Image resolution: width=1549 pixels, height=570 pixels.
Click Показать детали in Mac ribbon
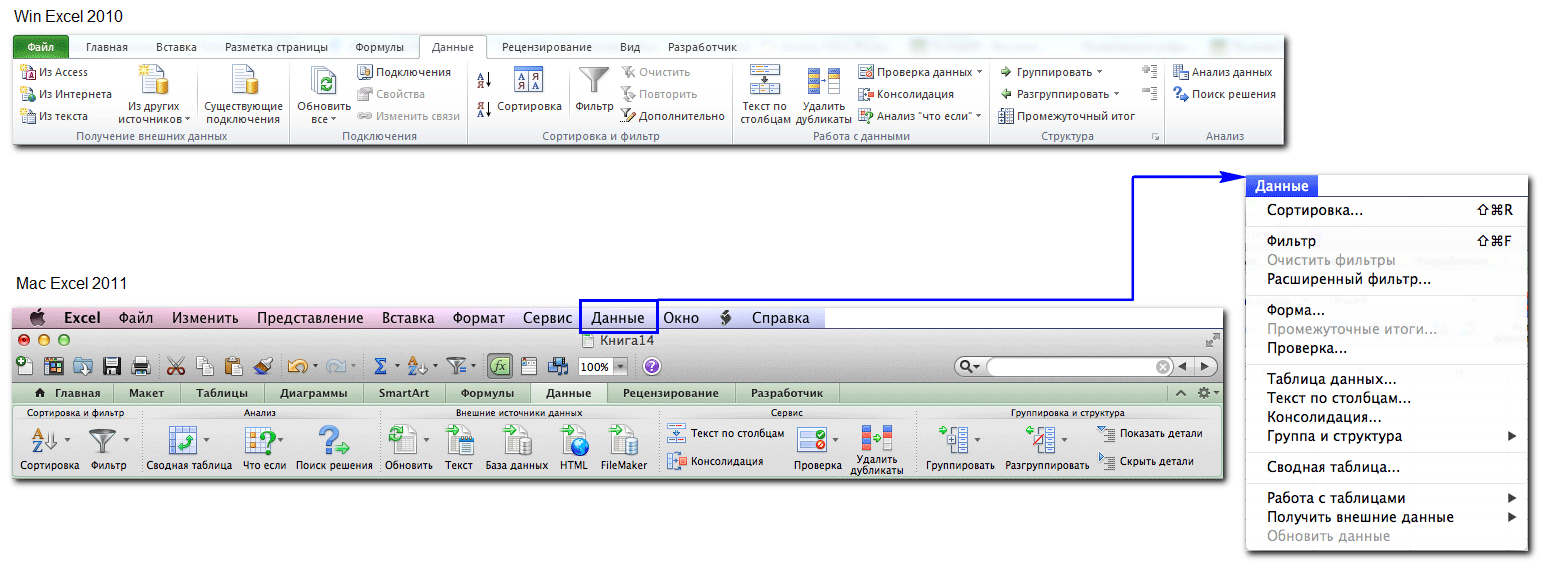(x=1150, y=433)
